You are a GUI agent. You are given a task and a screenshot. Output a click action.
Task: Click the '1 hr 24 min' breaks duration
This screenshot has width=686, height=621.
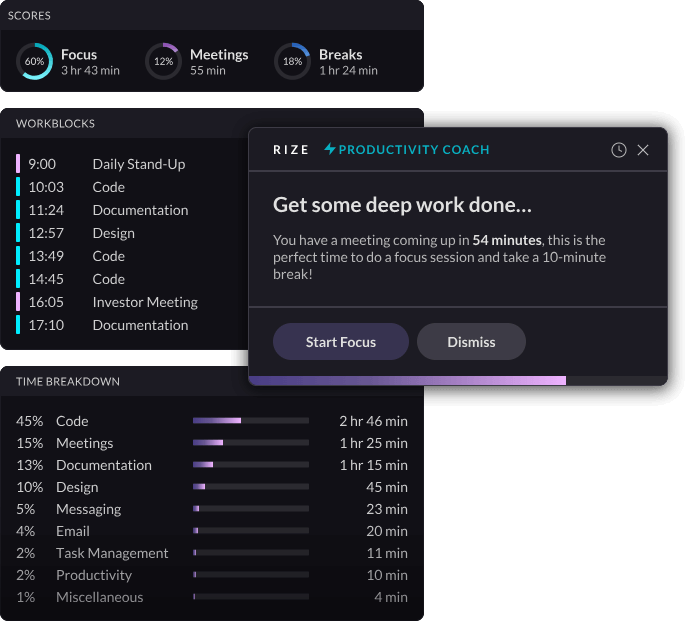349,70
